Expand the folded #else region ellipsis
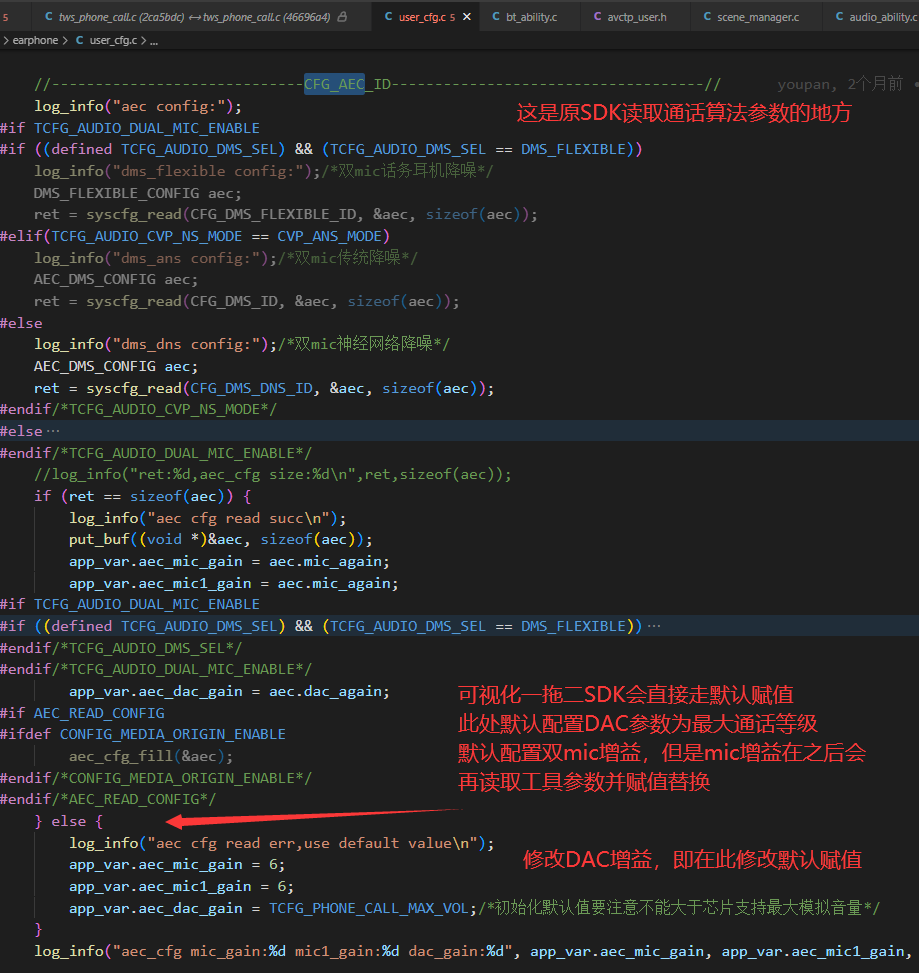The width and height of the screenshot is (919, 973). tap(53, 431)
